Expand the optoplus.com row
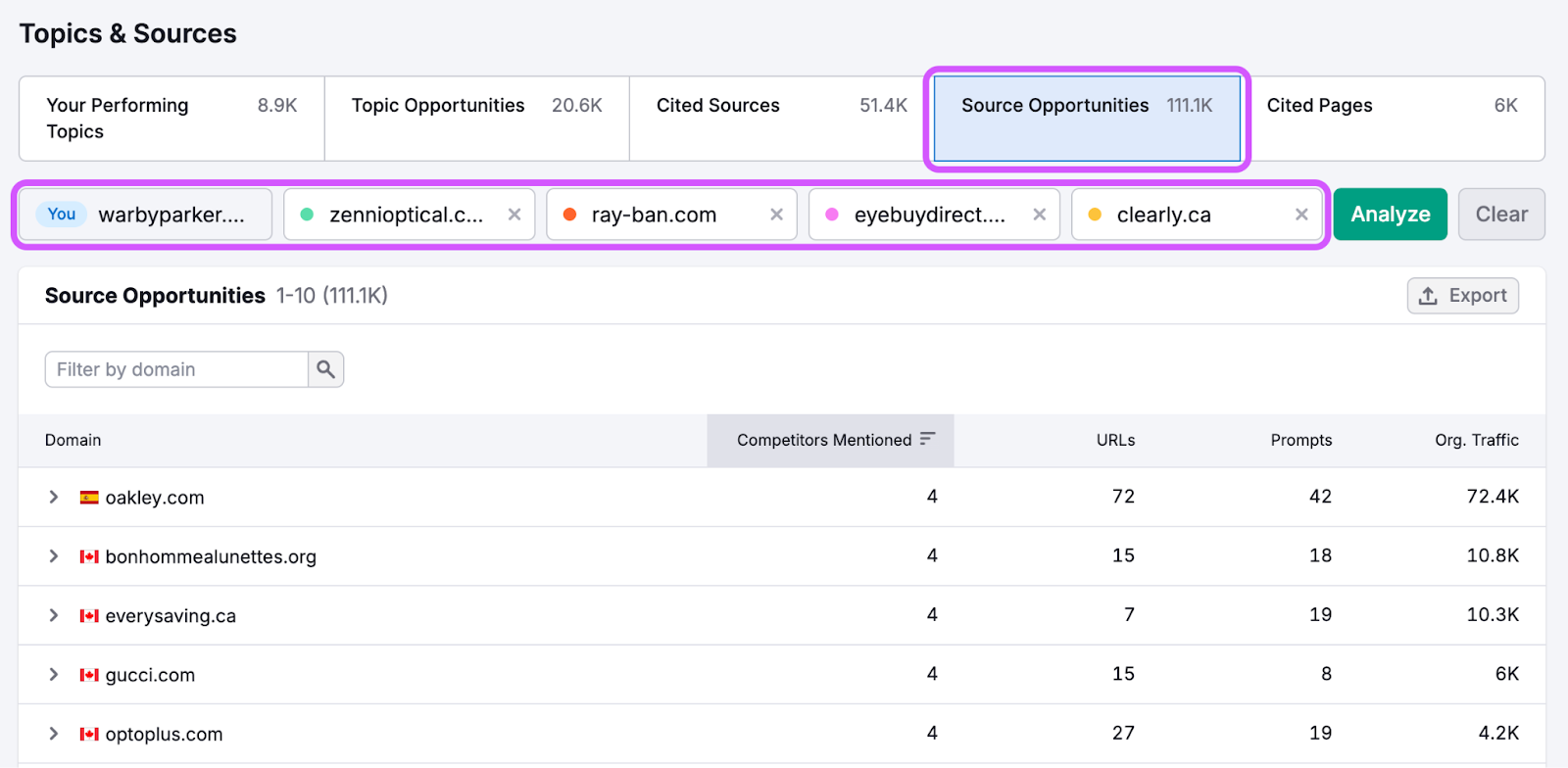Image resolution: width=1568 pixels, height=768 pixels. click(54, 734)
